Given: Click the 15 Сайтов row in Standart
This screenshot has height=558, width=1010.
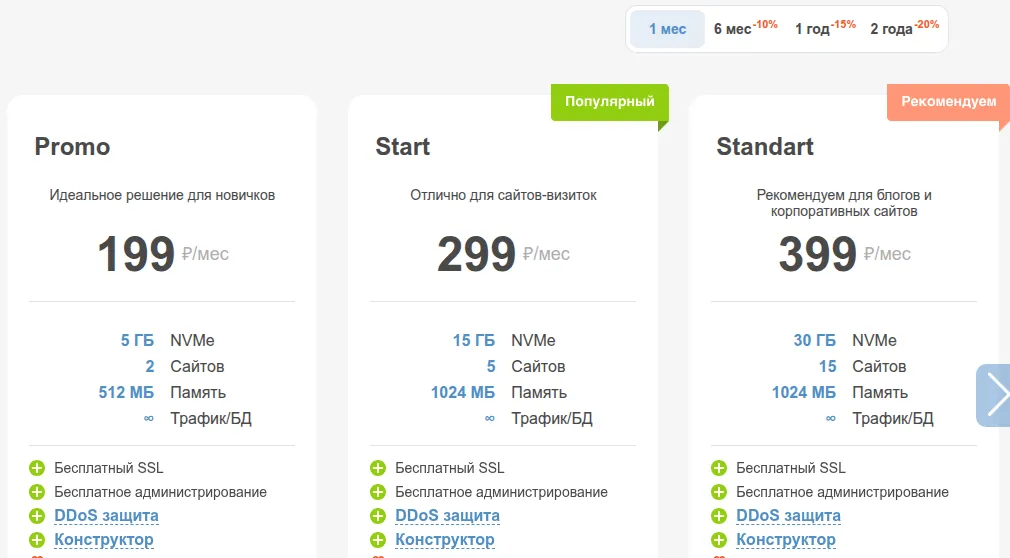Looking at the screenshot, I should point(862,367).
